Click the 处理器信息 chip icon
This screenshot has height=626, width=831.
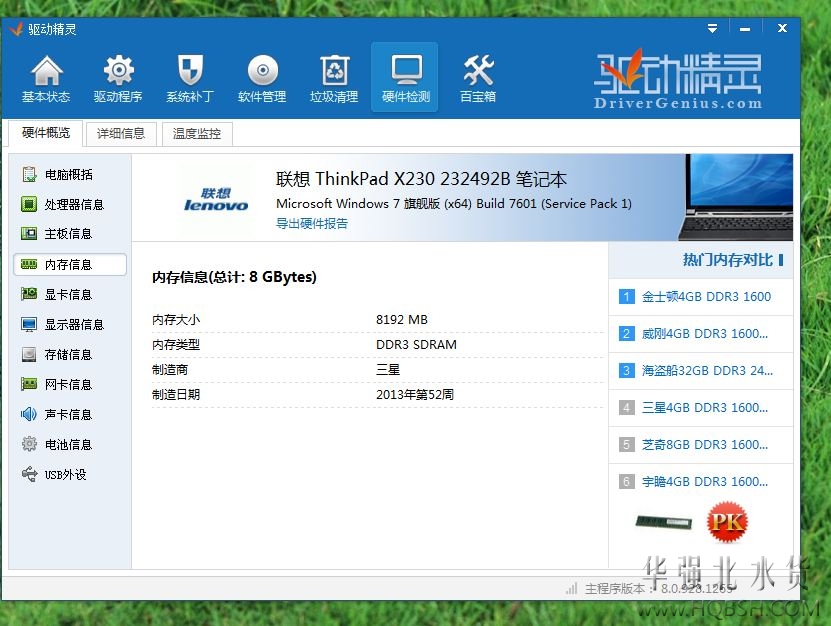[29, 204]
